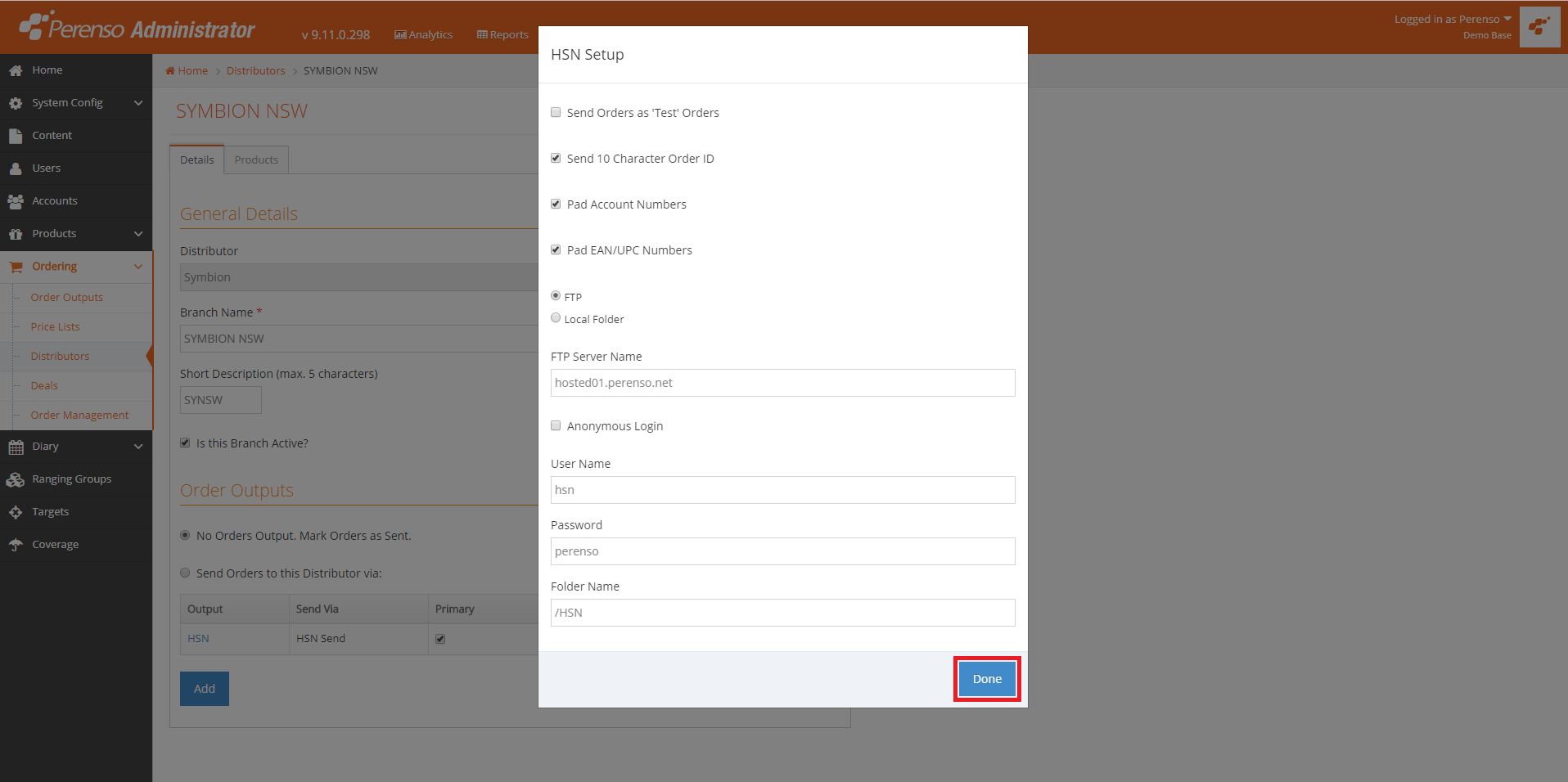1568x782 pixels.
Task: Click the Perenso user avatar icon
Action: (1539, 27)
